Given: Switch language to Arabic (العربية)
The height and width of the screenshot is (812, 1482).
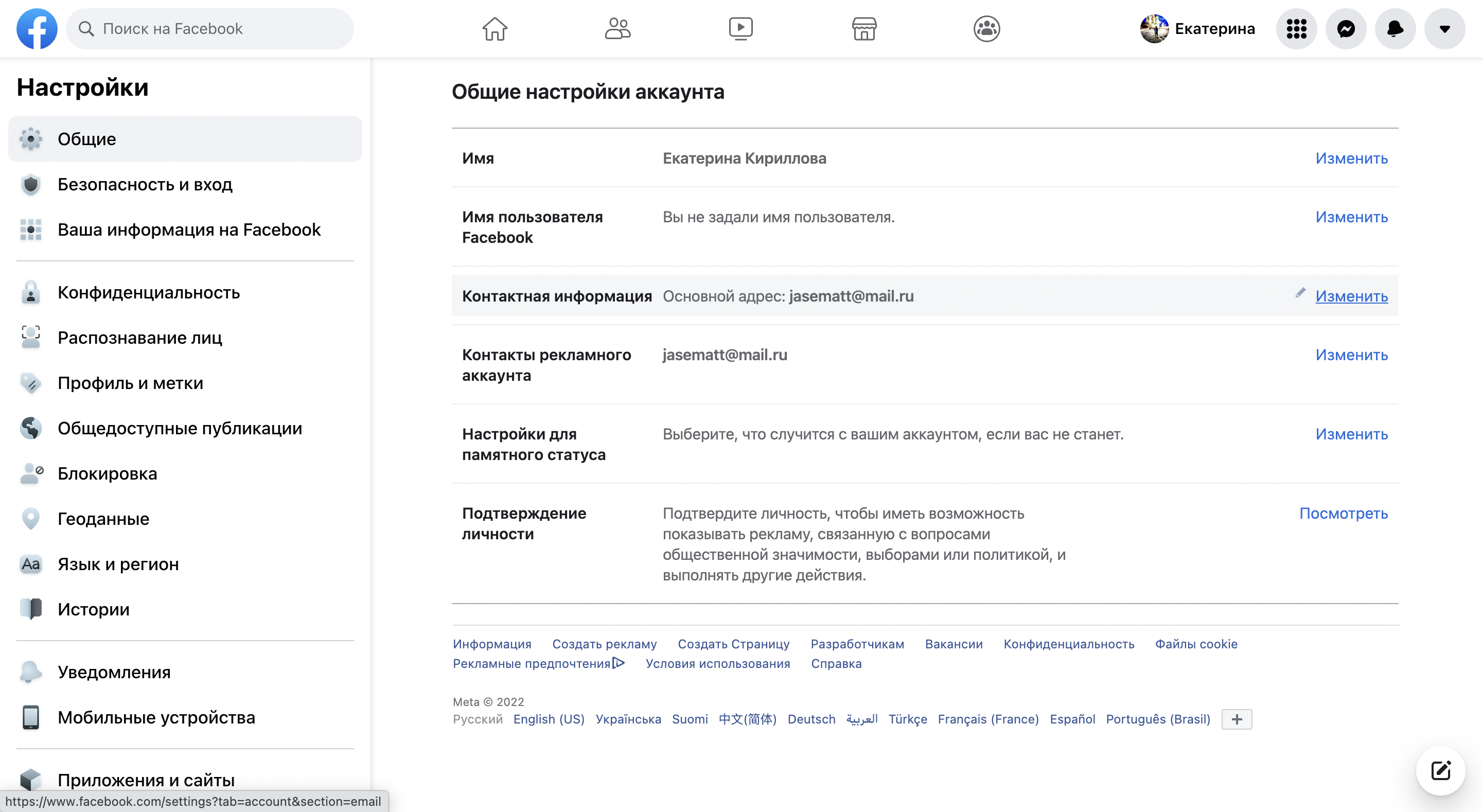Looking at the screenshot, I should [862, 719].
